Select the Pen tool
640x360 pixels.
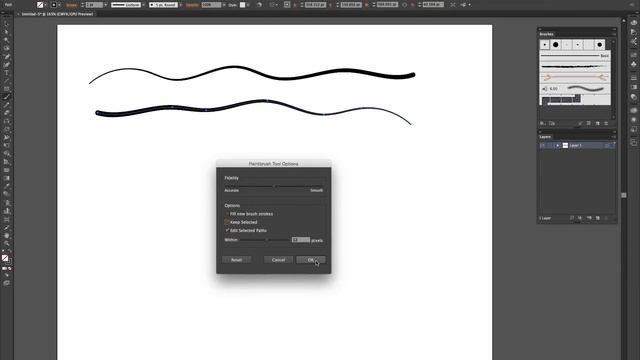click(7, 56)
